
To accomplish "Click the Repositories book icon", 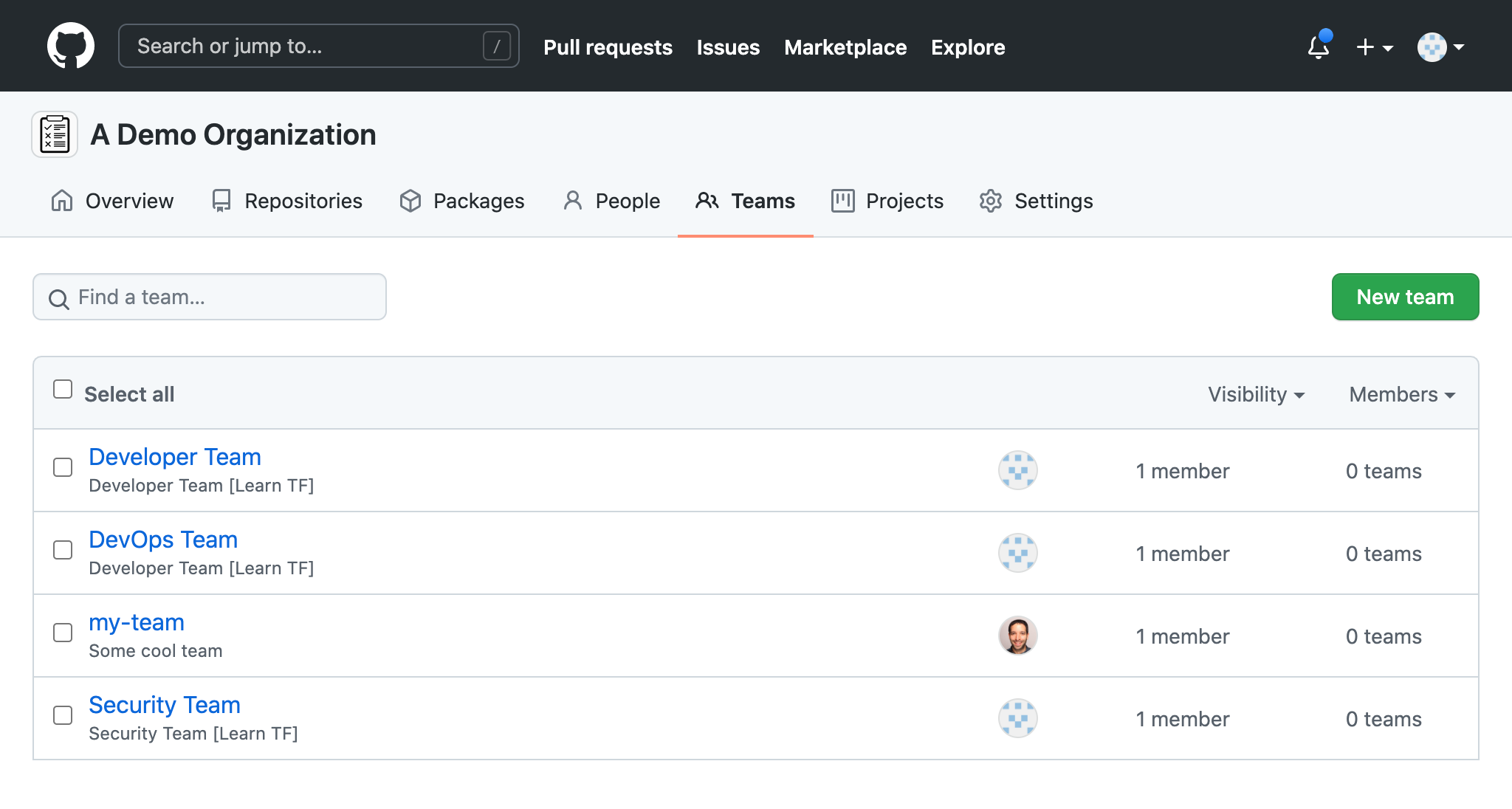I will (x=221, y=200).
